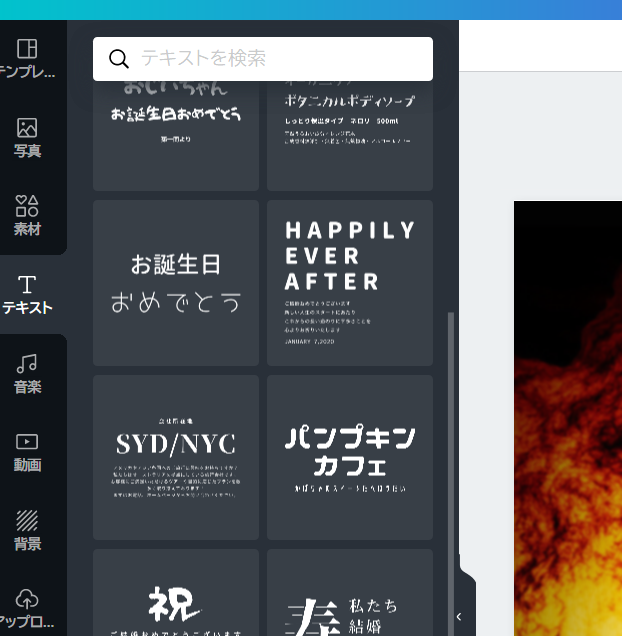Select the fire image on canvas
The image size is (622, 636).
(568, 418)
